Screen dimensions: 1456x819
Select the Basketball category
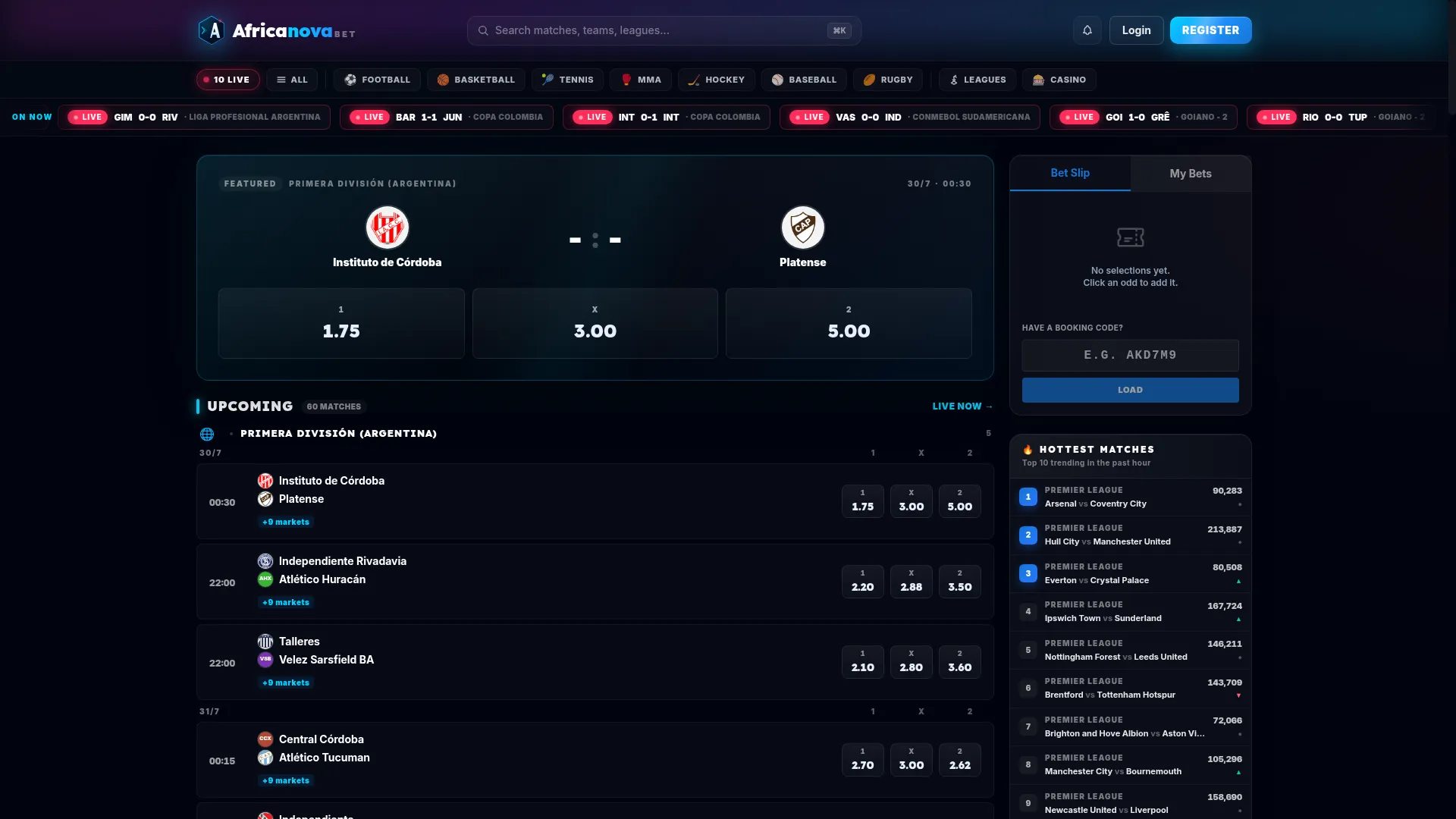[475, 80]
